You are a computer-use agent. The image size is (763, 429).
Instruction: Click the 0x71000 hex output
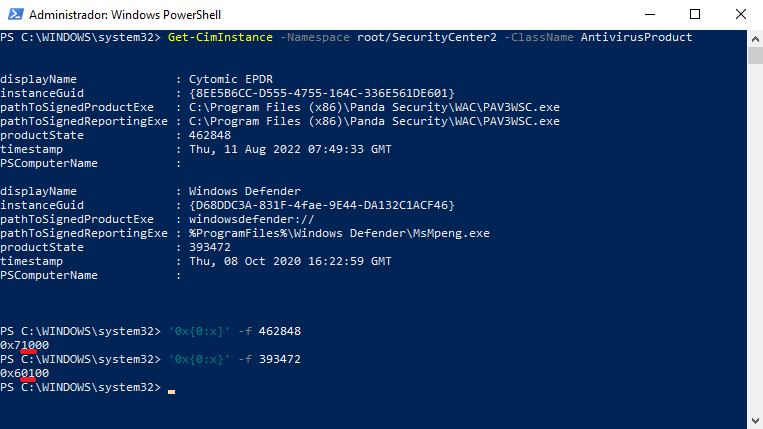point(25,344)
